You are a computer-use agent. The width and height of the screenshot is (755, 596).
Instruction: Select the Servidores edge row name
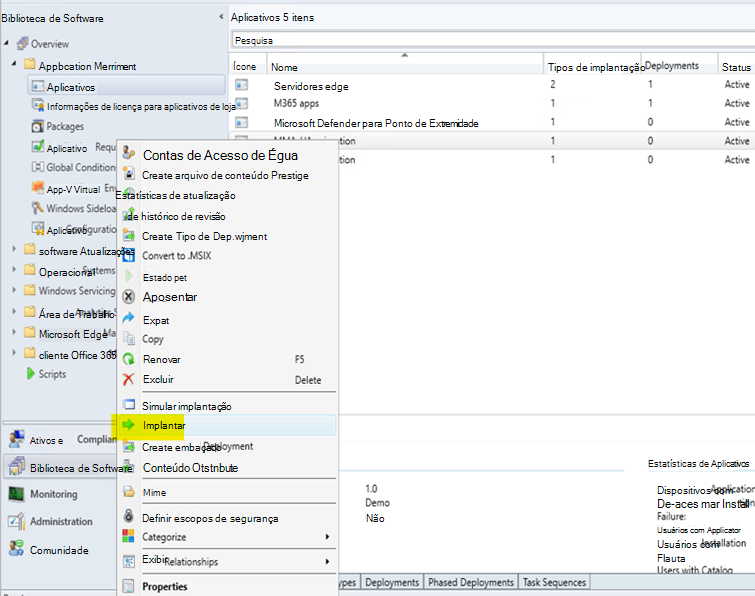coord(311,86)
